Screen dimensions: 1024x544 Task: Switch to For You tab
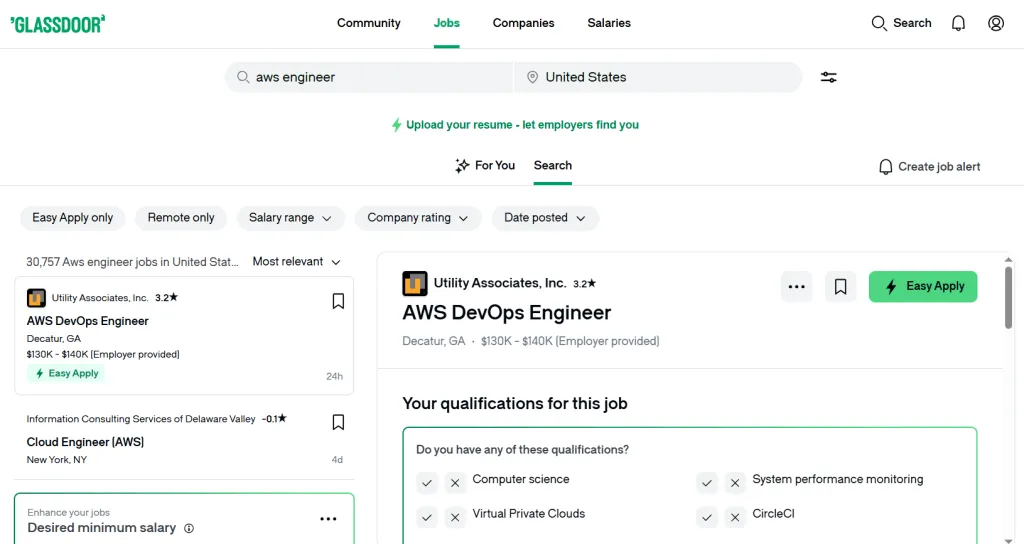click(x=485, y=165)
